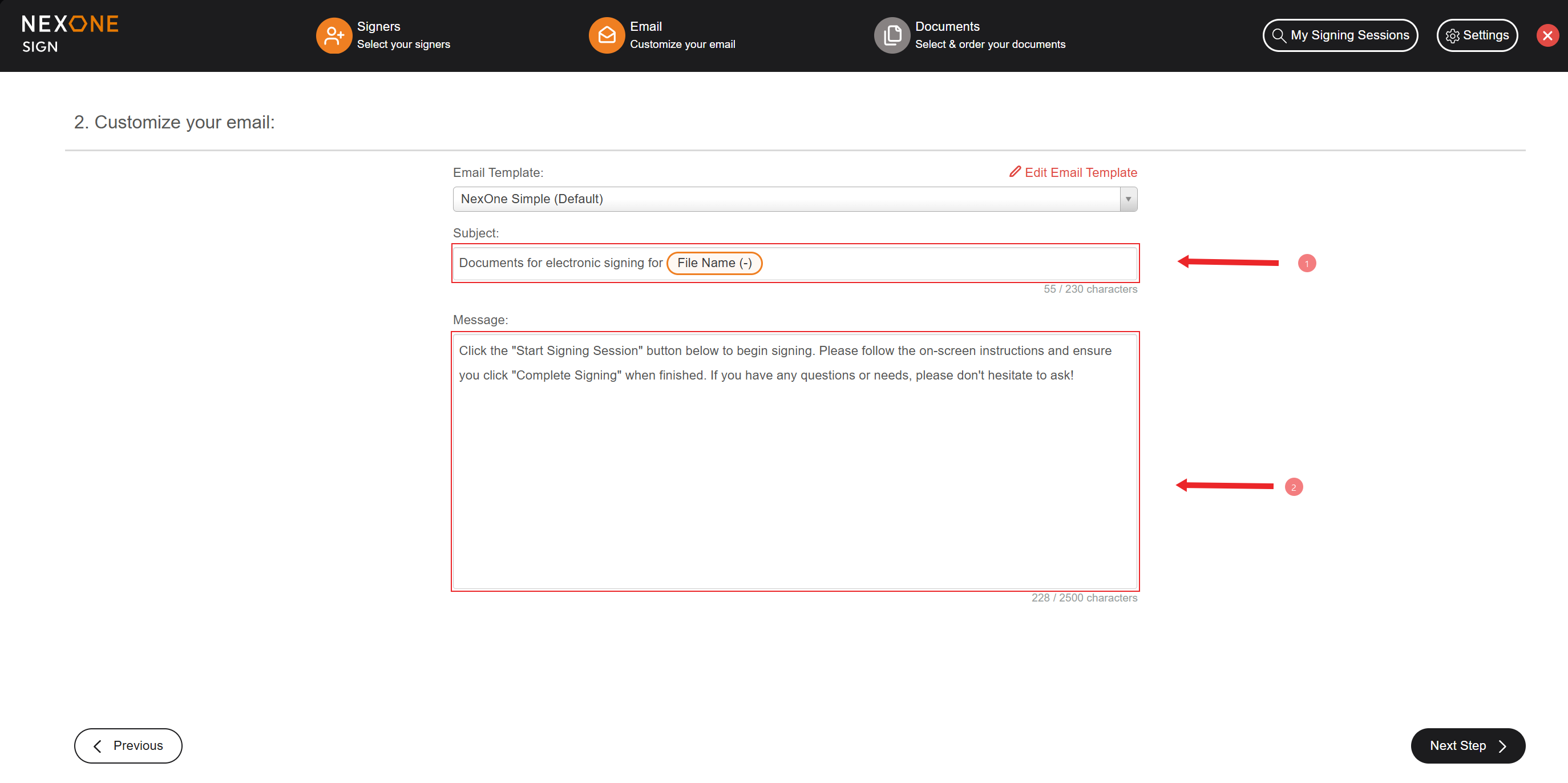This screenshot has height=783, width=1568.
Task: Click the pencil icon beside Edit Email Template
Action: click(1014, 172)
